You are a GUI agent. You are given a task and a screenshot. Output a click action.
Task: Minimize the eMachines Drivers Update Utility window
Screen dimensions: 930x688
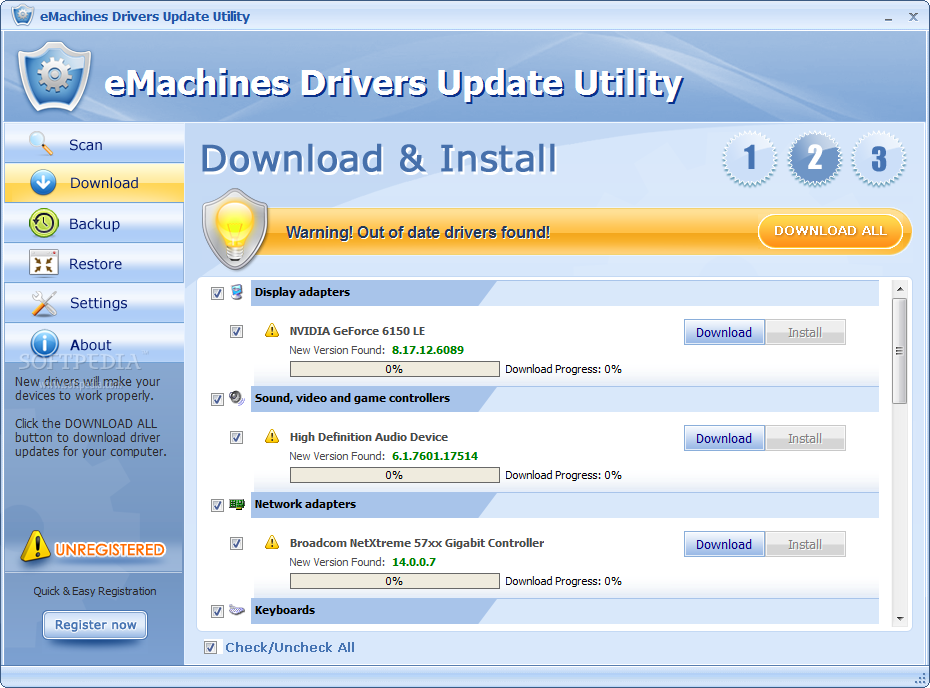tap(888, 17)
